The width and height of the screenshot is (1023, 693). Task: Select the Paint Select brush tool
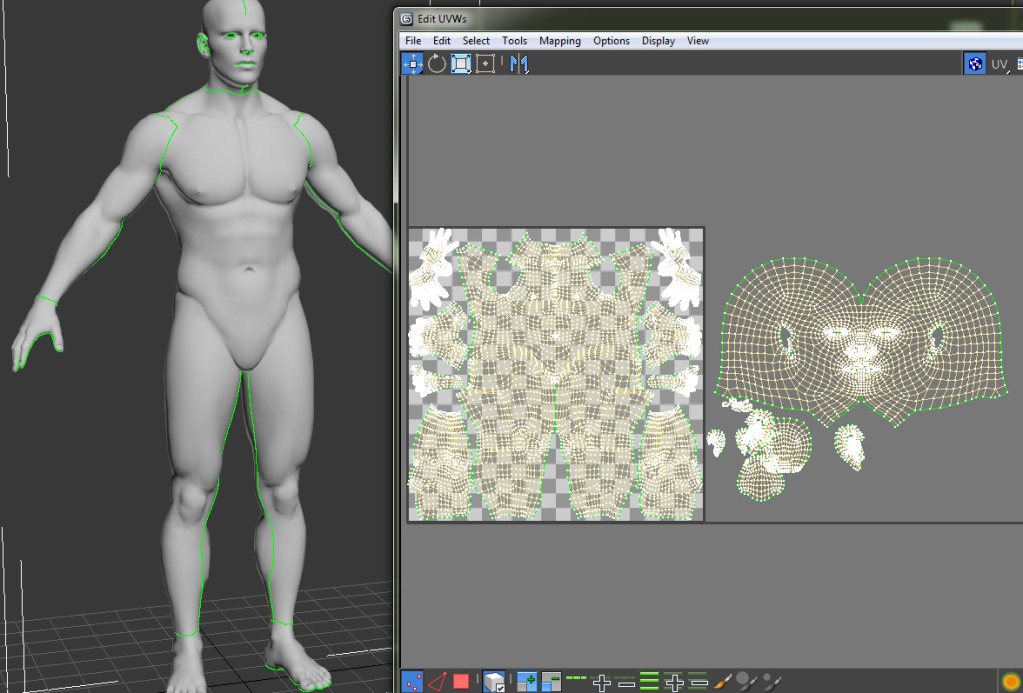coord(723,682)
